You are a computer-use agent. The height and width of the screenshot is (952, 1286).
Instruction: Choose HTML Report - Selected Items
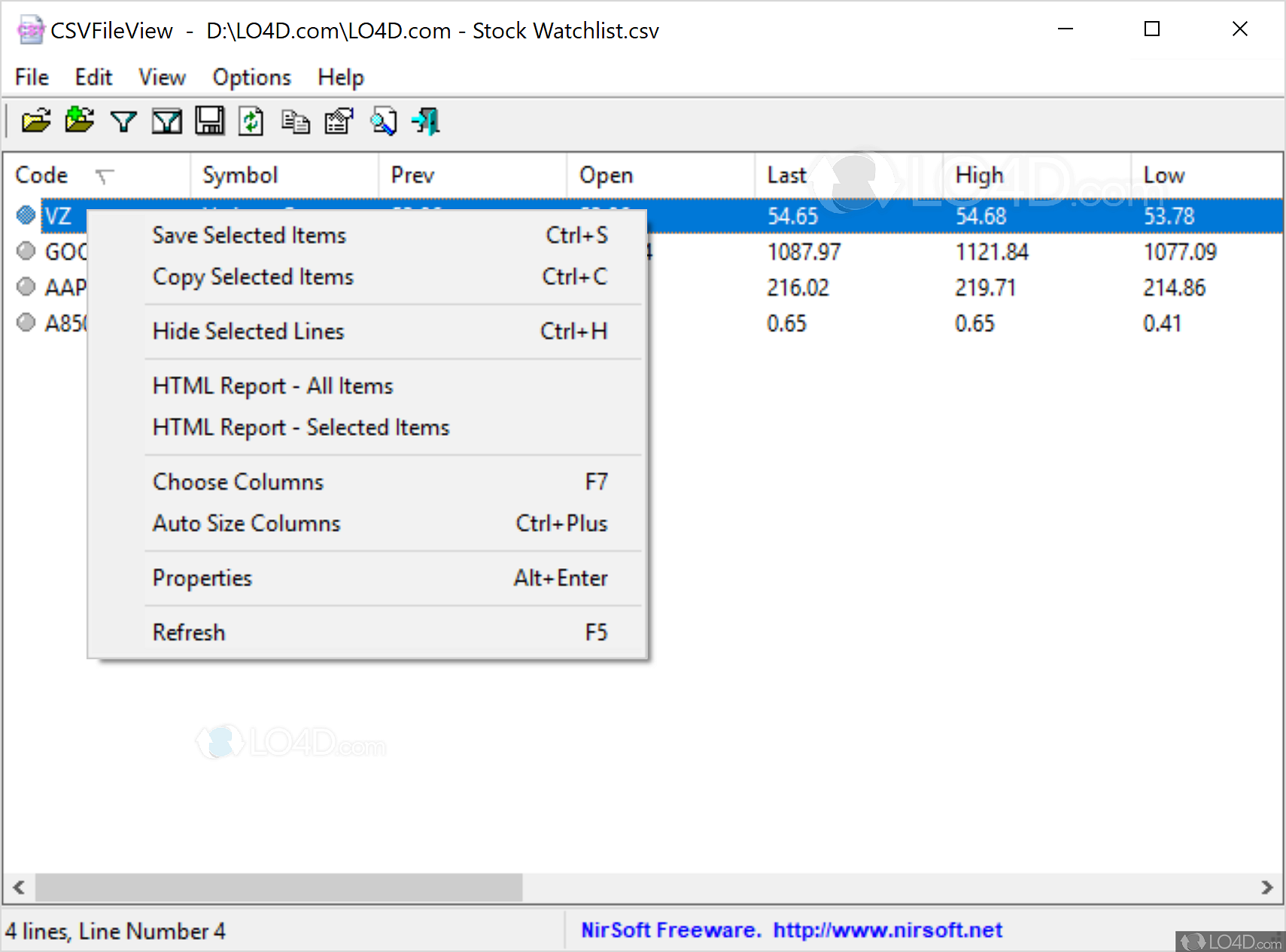369,427
